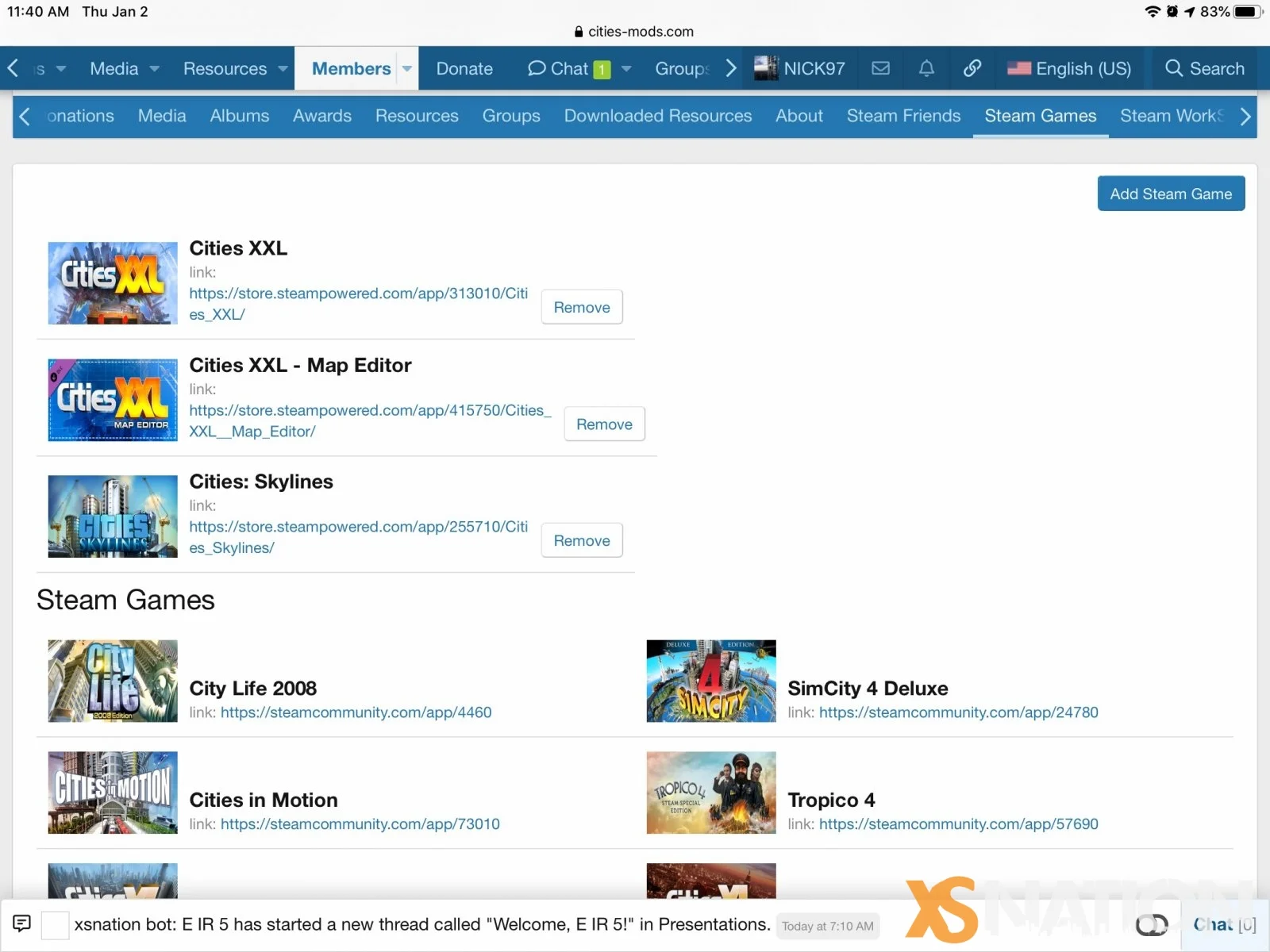
Task: Open the NICK97 user avatar menu
Action: coord(799,68)
